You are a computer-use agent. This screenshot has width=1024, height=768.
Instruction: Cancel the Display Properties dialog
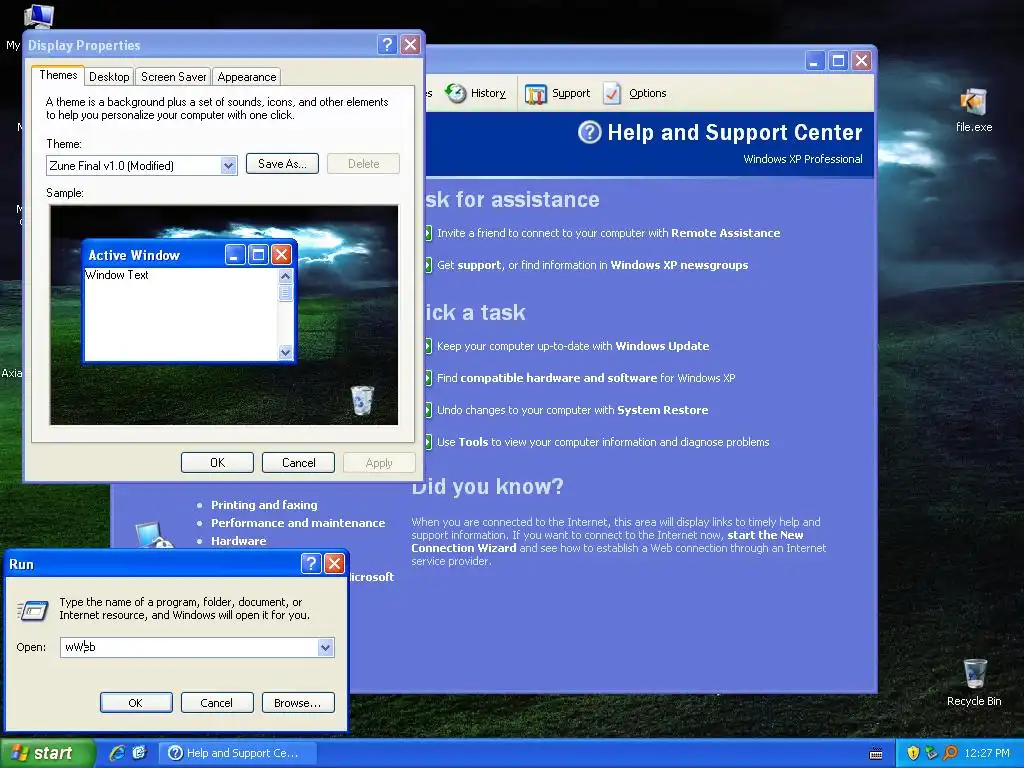[298, 462]
